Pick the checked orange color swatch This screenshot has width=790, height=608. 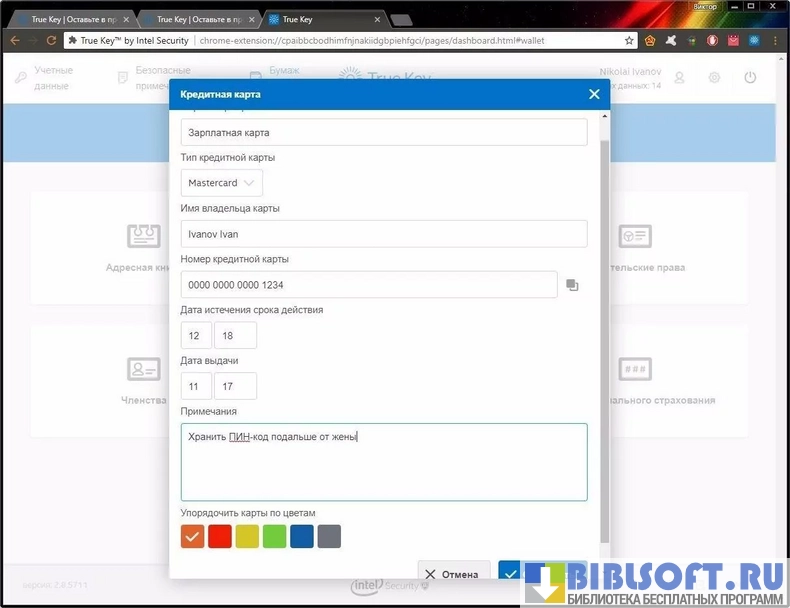193,536
